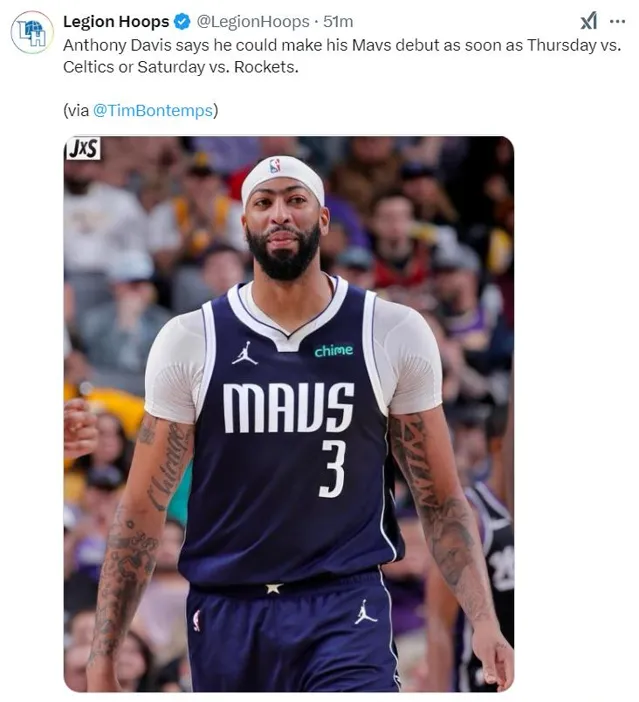This screenshot has width=639, height=702.
Task: Open the attached player photo
Action: [x=289, y=414]
